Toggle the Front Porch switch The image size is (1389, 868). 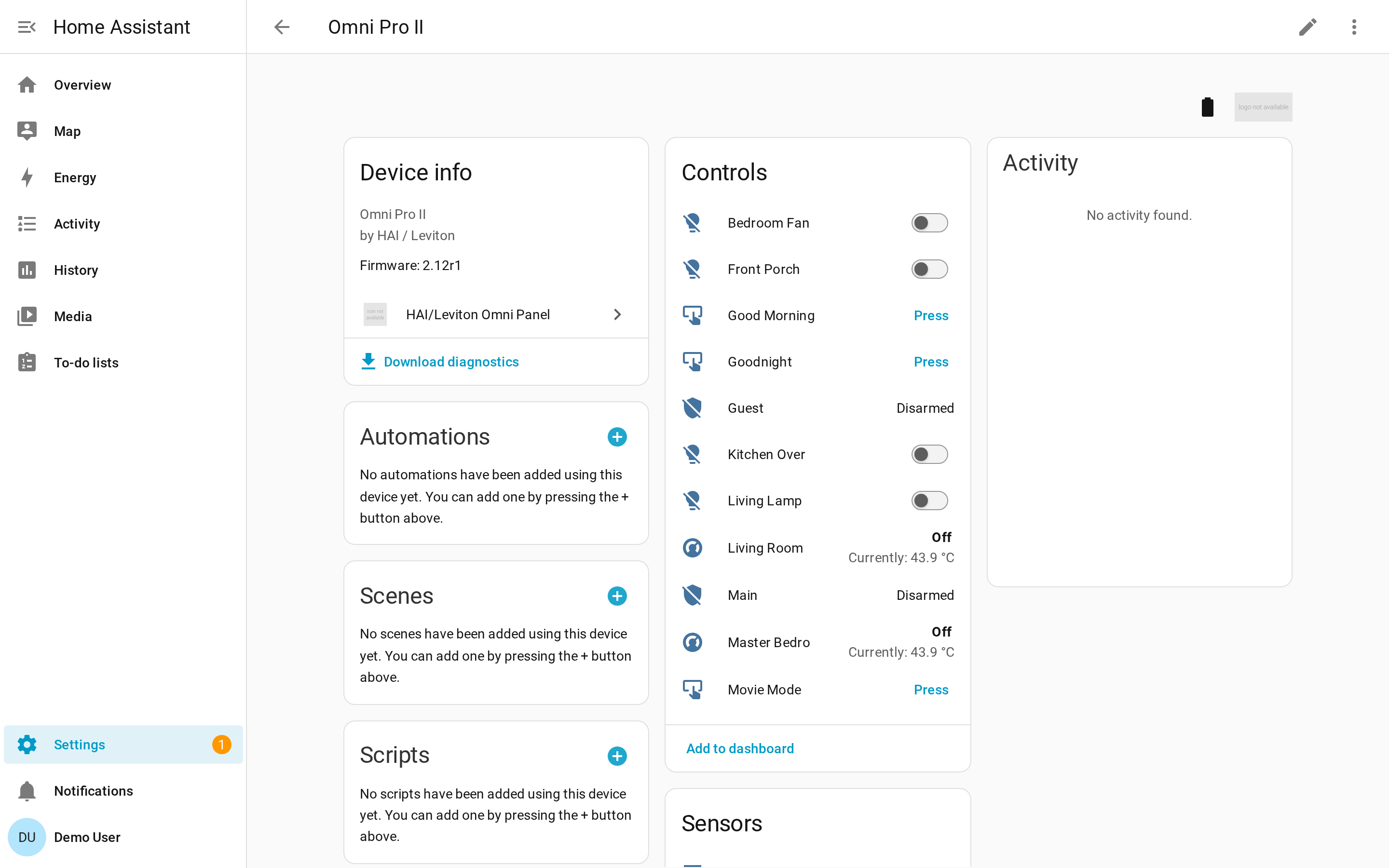pos(929,269)
